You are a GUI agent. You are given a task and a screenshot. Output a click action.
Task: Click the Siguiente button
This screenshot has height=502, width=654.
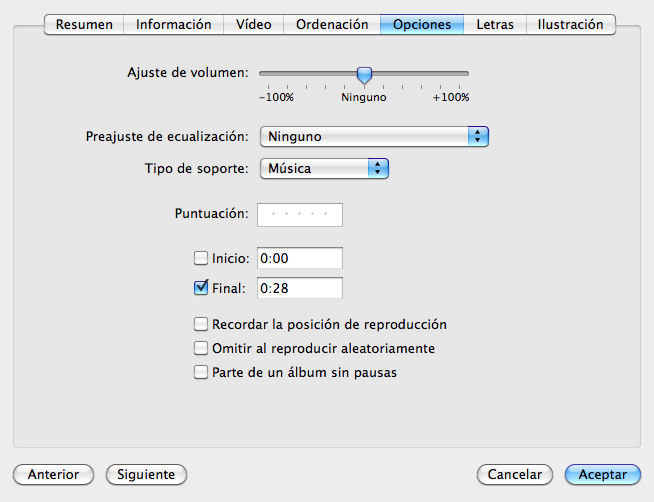(146, 474)
